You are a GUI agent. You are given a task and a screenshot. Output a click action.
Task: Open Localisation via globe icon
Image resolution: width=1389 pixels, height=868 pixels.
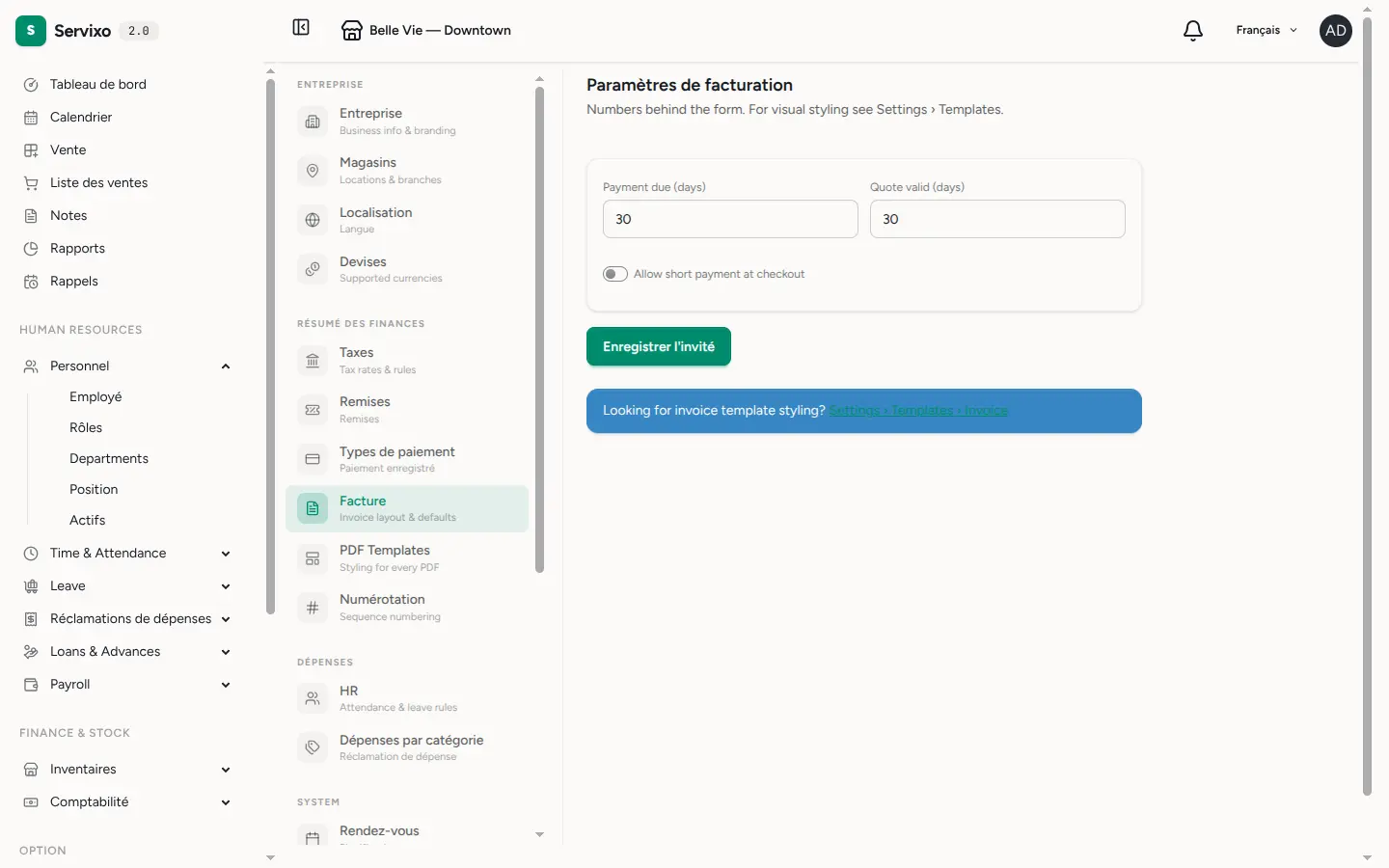pyautogui.click(x=313, y=221)
